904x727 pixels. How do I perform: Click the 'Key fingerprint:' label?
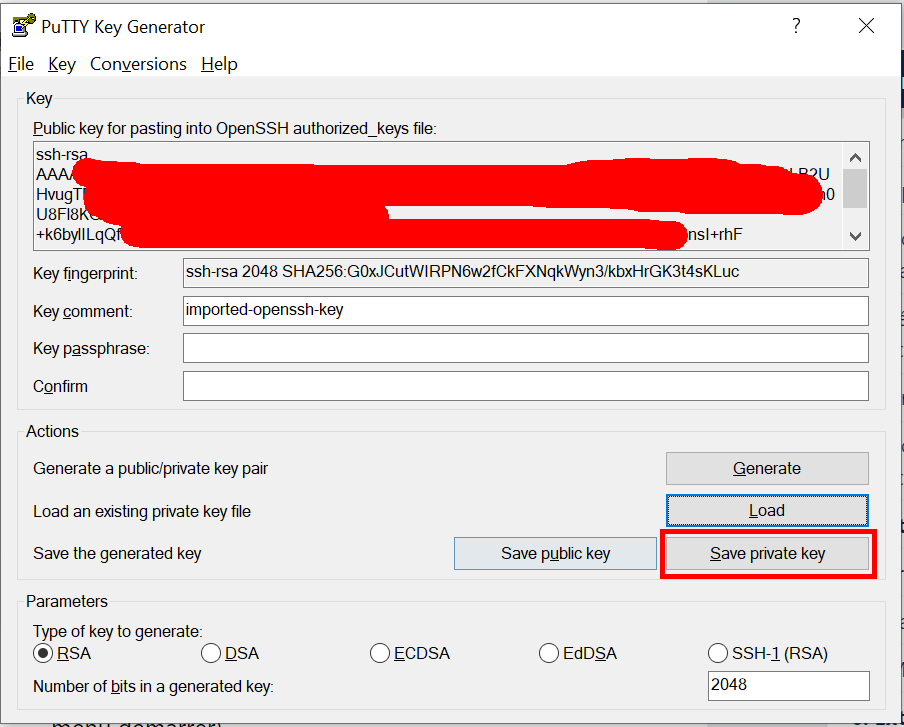(85, 273)
